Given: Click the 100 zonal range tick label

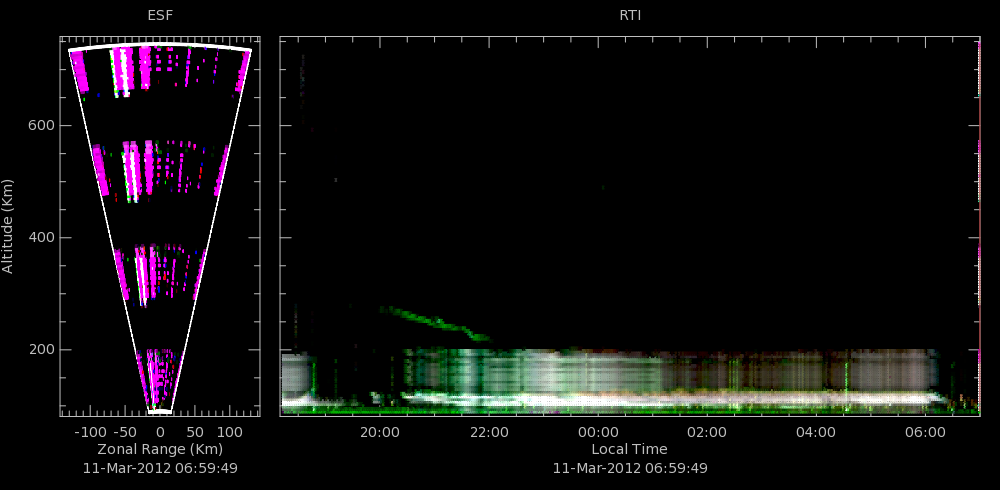Looking at the screenshot, I should point(230,432).
